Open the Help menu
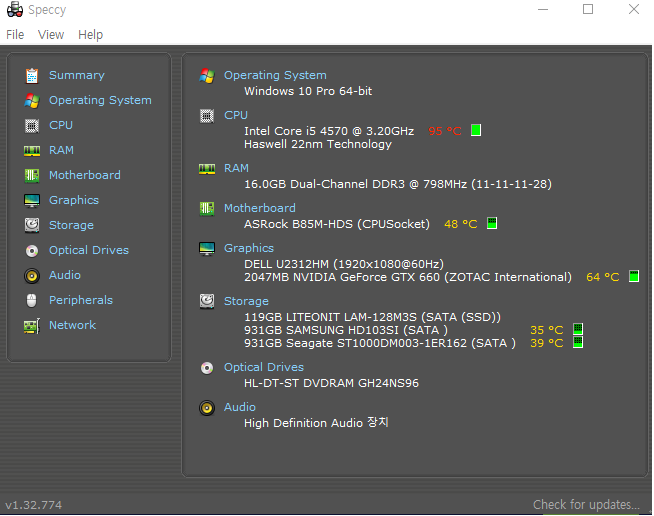 tap(91, 35)
